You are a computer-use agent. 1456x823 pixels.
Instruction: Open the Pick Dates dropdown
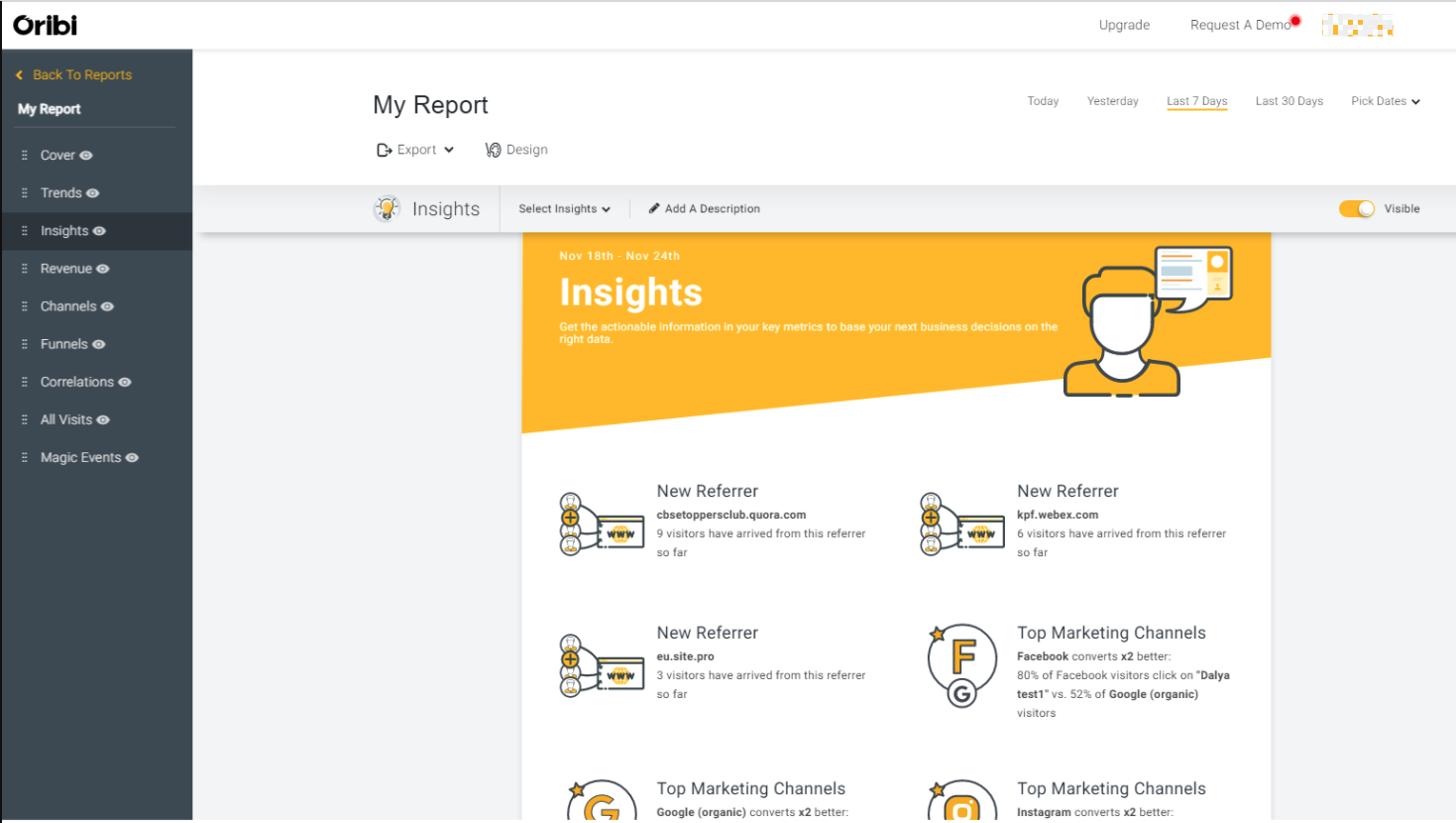(1386, 101)
